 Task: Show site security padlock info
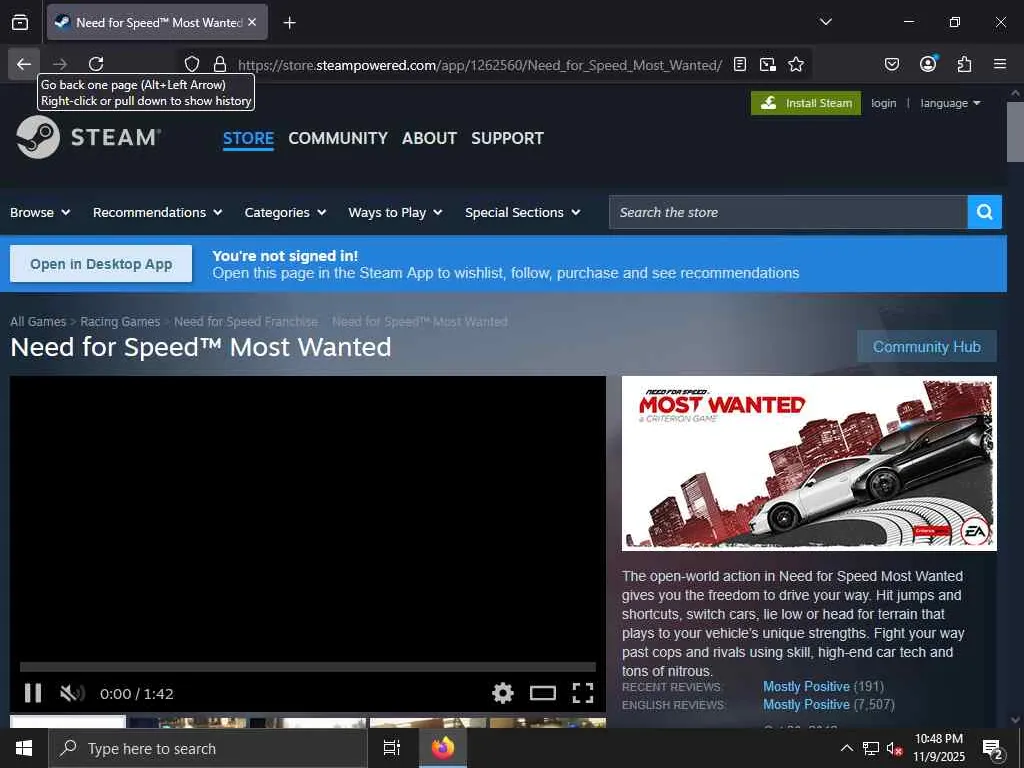220,64
